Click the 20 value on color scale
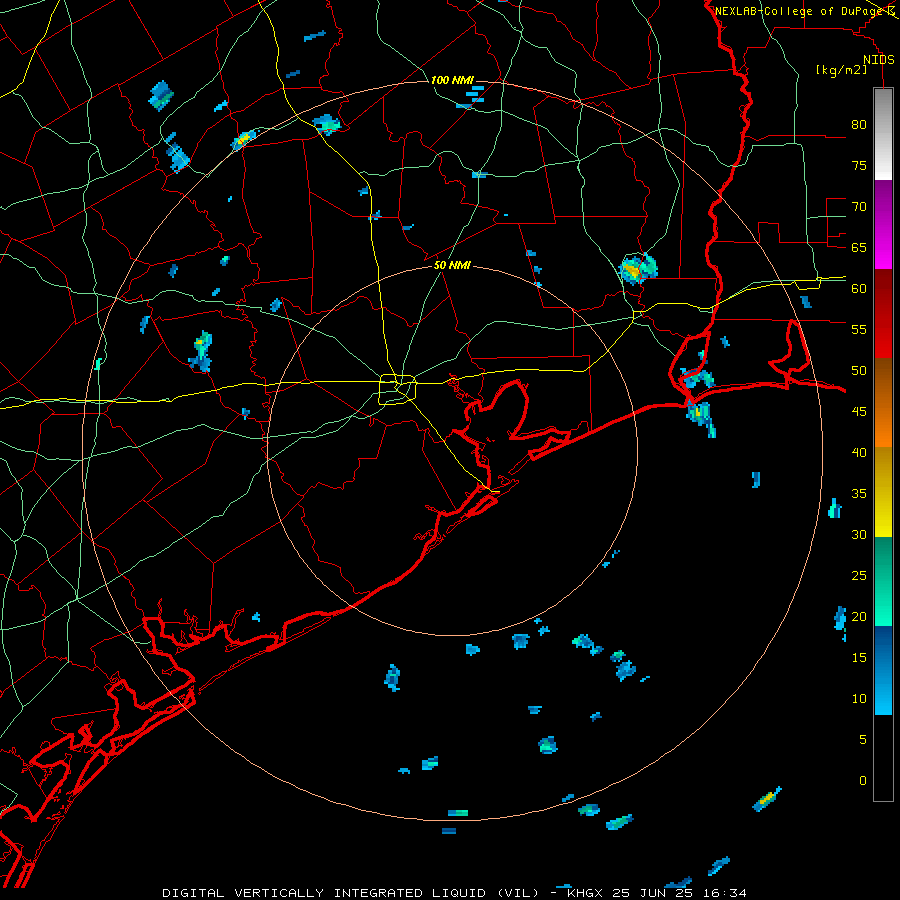Image resolution: width=900 pixels, height=900 pixels. pos(859,616)
